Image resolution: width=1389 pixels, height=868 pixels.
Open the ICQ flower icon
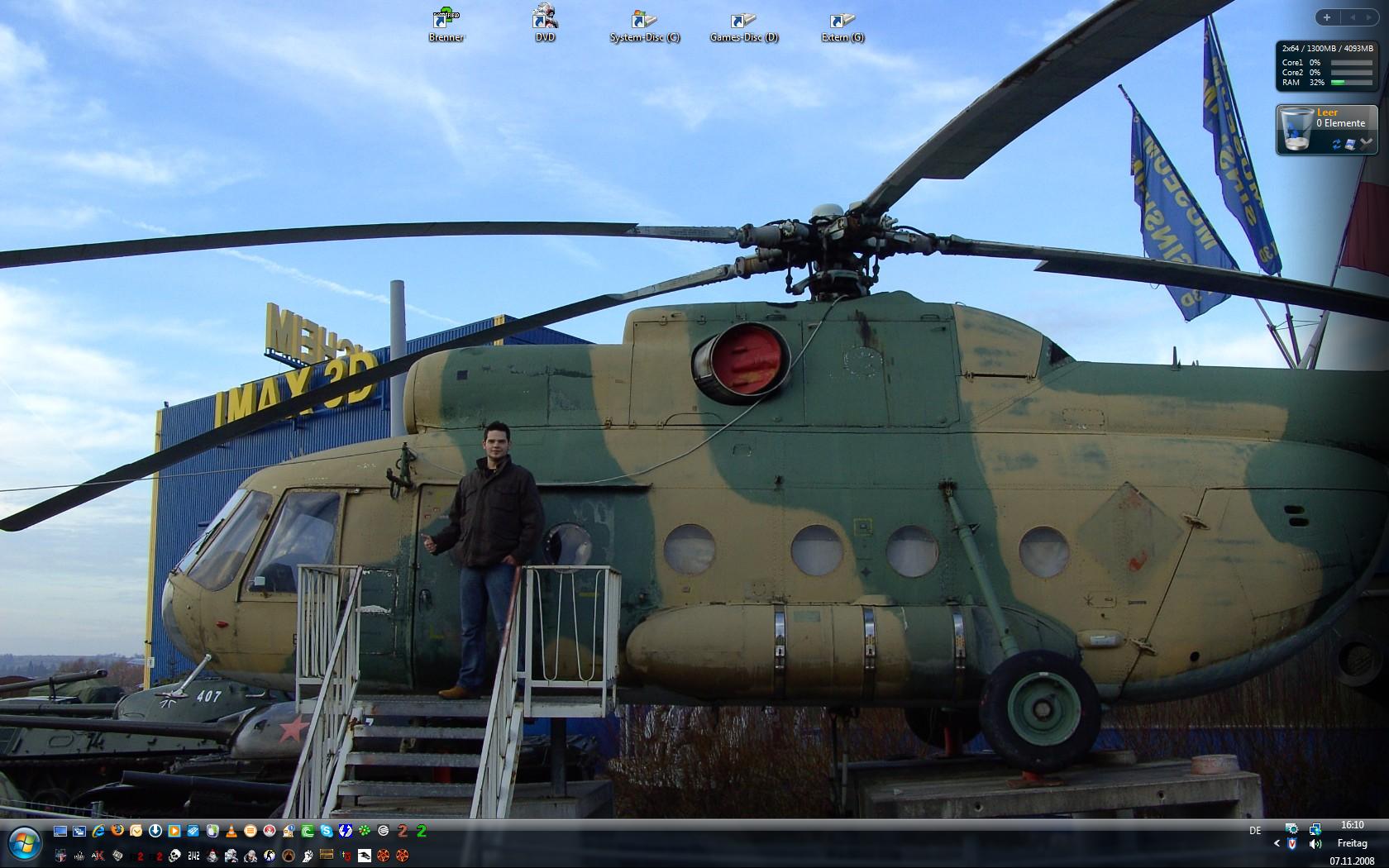[364, 831]
